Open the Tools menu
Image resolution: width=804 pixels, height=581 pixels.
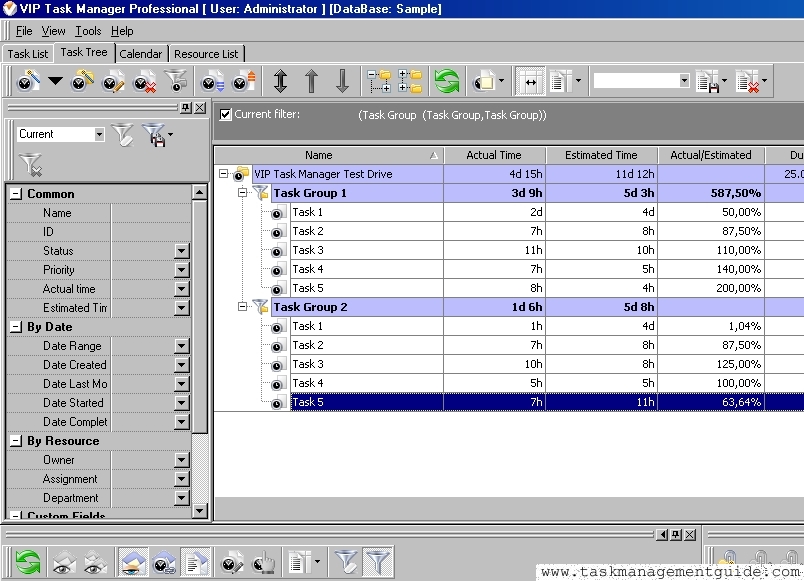click(88, 31)
